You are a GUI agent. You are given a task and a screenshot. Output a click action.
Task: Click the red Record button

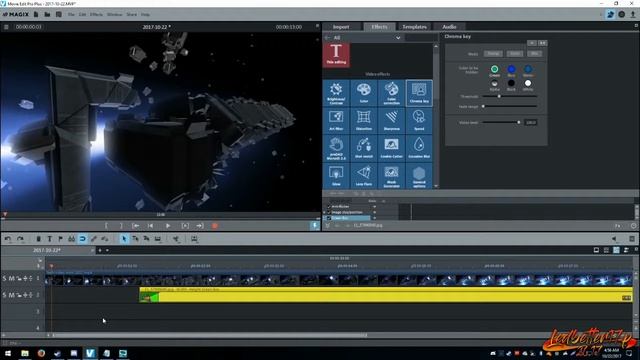(x=215, y=225)
